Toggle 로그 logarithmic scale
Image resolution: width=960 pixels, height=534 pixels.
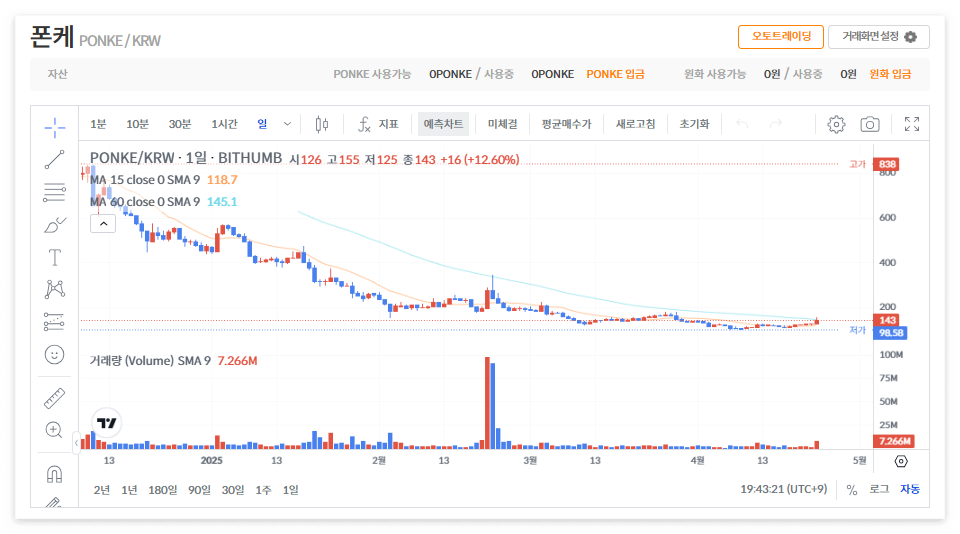pyautogui.click(x=879, y=489)
